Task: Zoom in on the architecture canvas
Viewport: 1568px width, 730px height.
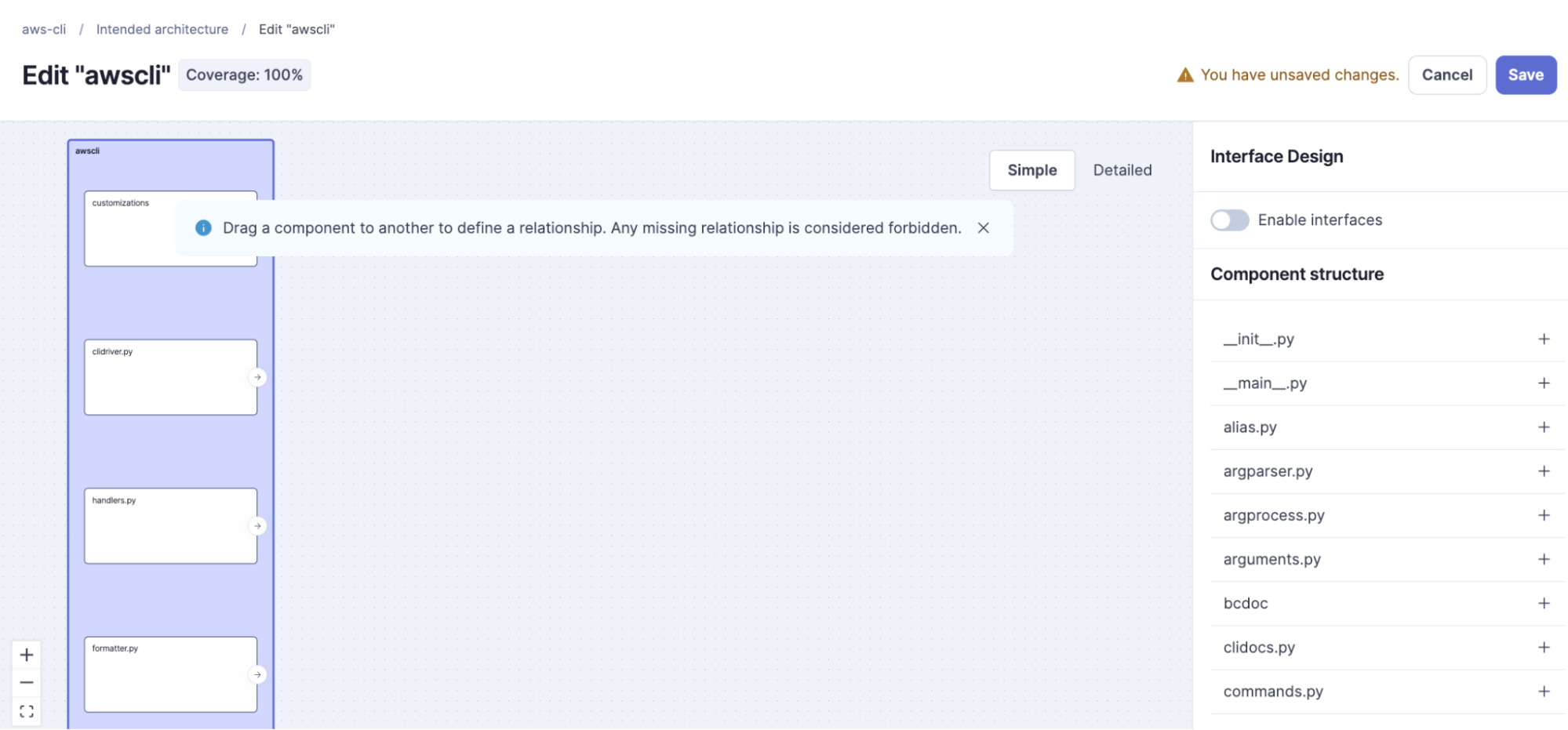Action: pos(27,655)
